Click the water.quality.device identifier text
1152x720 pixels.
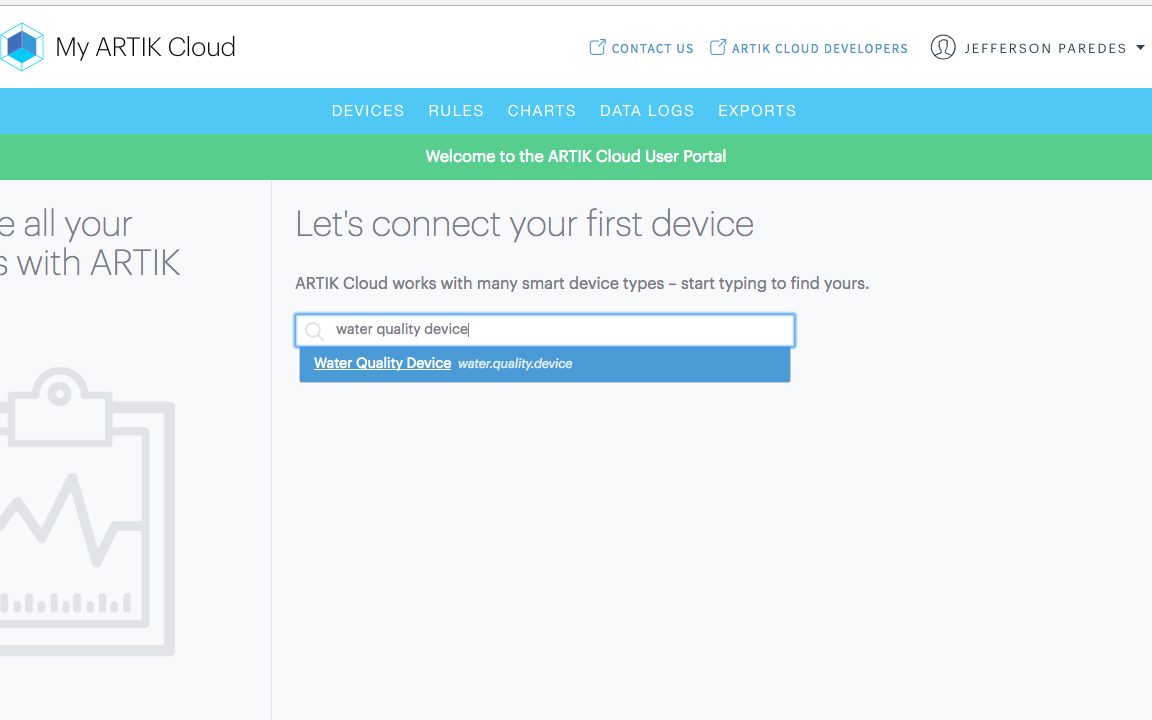(515, 364)
